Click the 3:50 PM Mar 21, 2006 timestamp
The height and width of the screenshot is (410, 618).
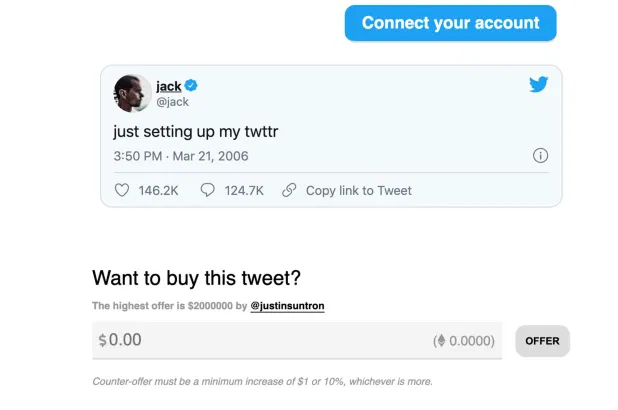pos(180,156)
